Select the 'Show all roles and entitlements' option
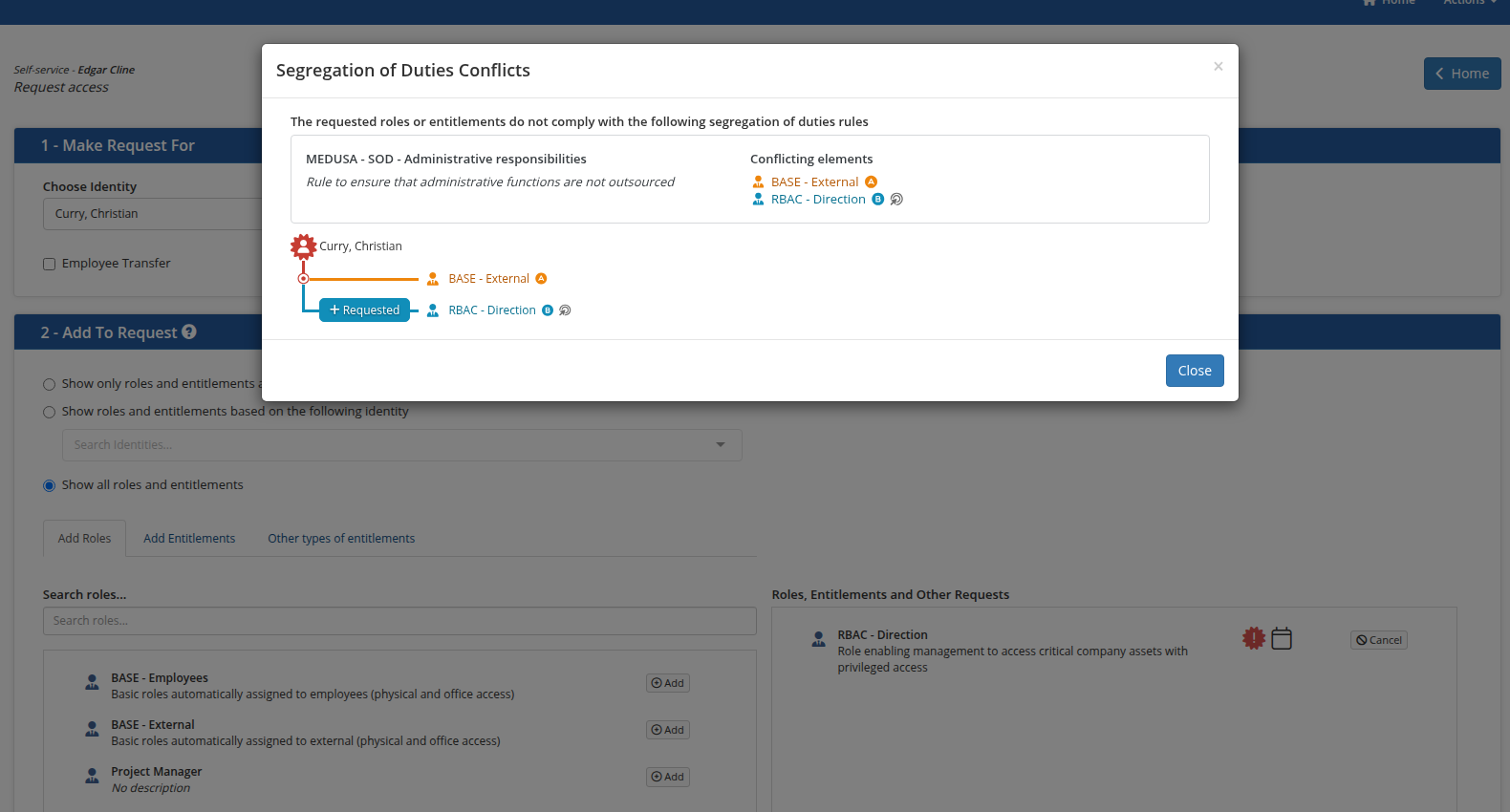Screen dimensions: 1510x812 49,485
